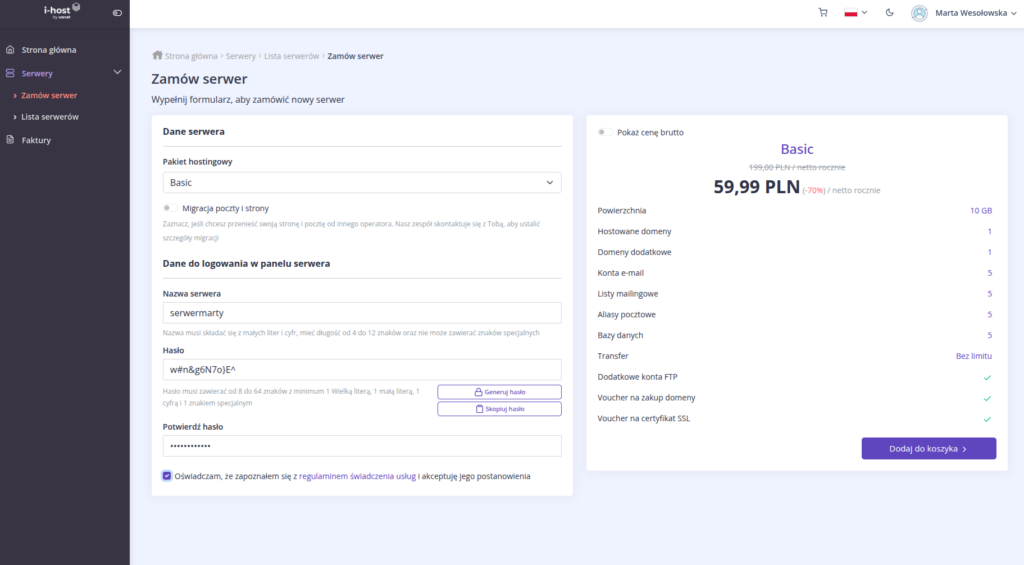Open the shopping cart icon
1024x565 pixels.
point(823,13)
